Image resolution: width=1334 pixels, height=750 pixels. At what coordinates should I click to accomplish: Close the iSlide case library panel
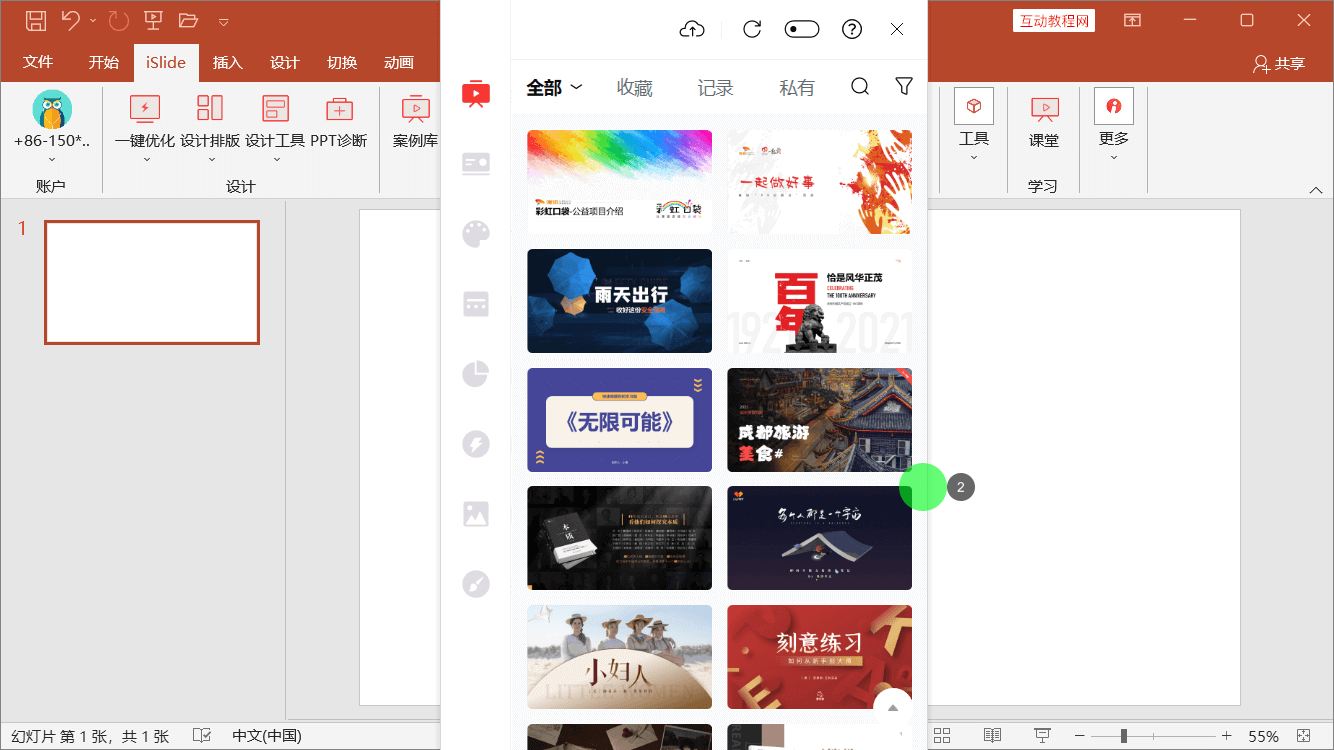(x=897, y=29)
